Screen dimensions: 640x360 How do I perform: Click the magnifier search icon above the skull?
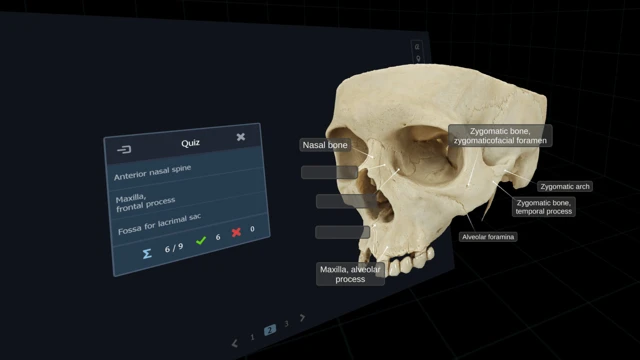coord(417,47)
